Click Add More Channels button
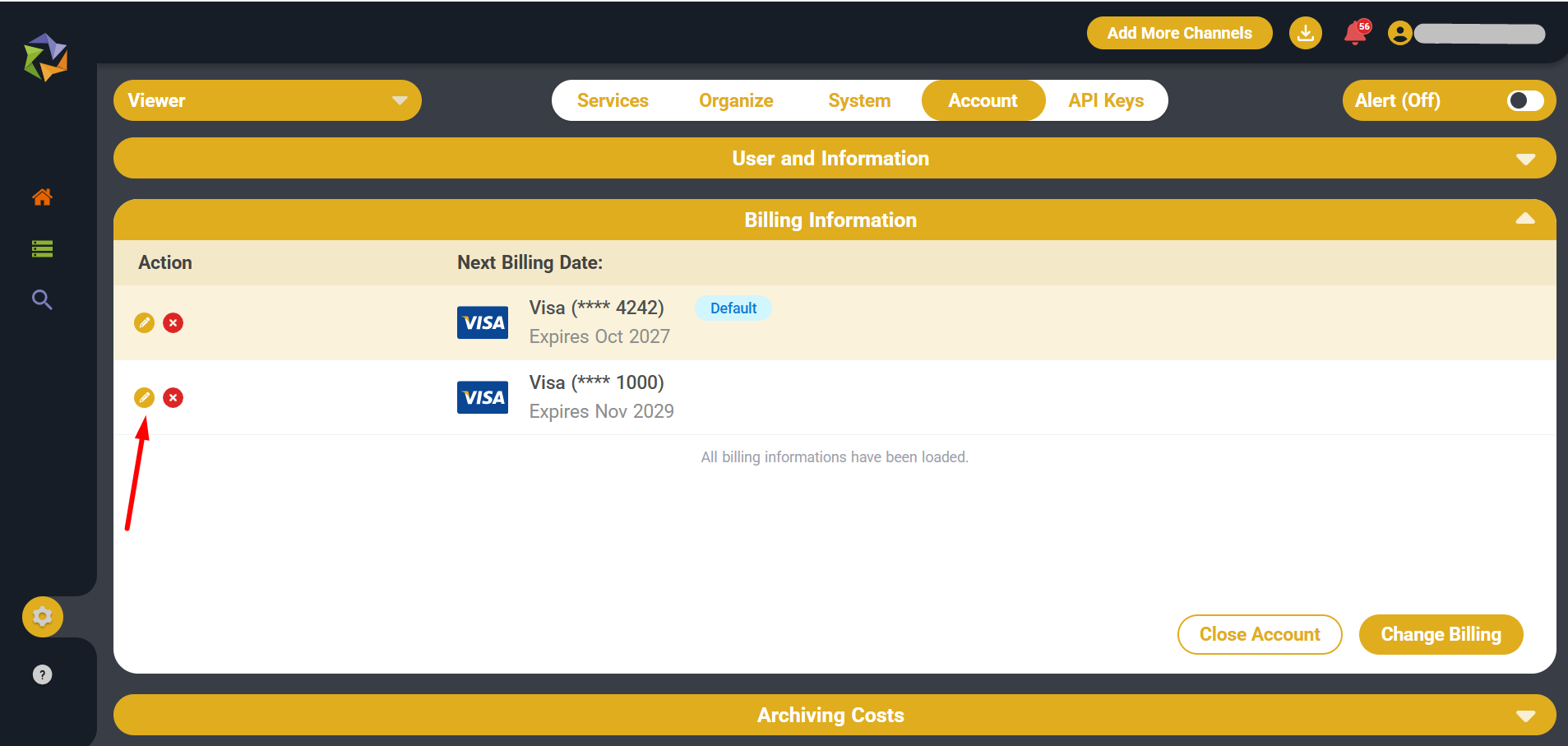Image resolution: width=1568 pixels, height=746 pixels. 1180,33
